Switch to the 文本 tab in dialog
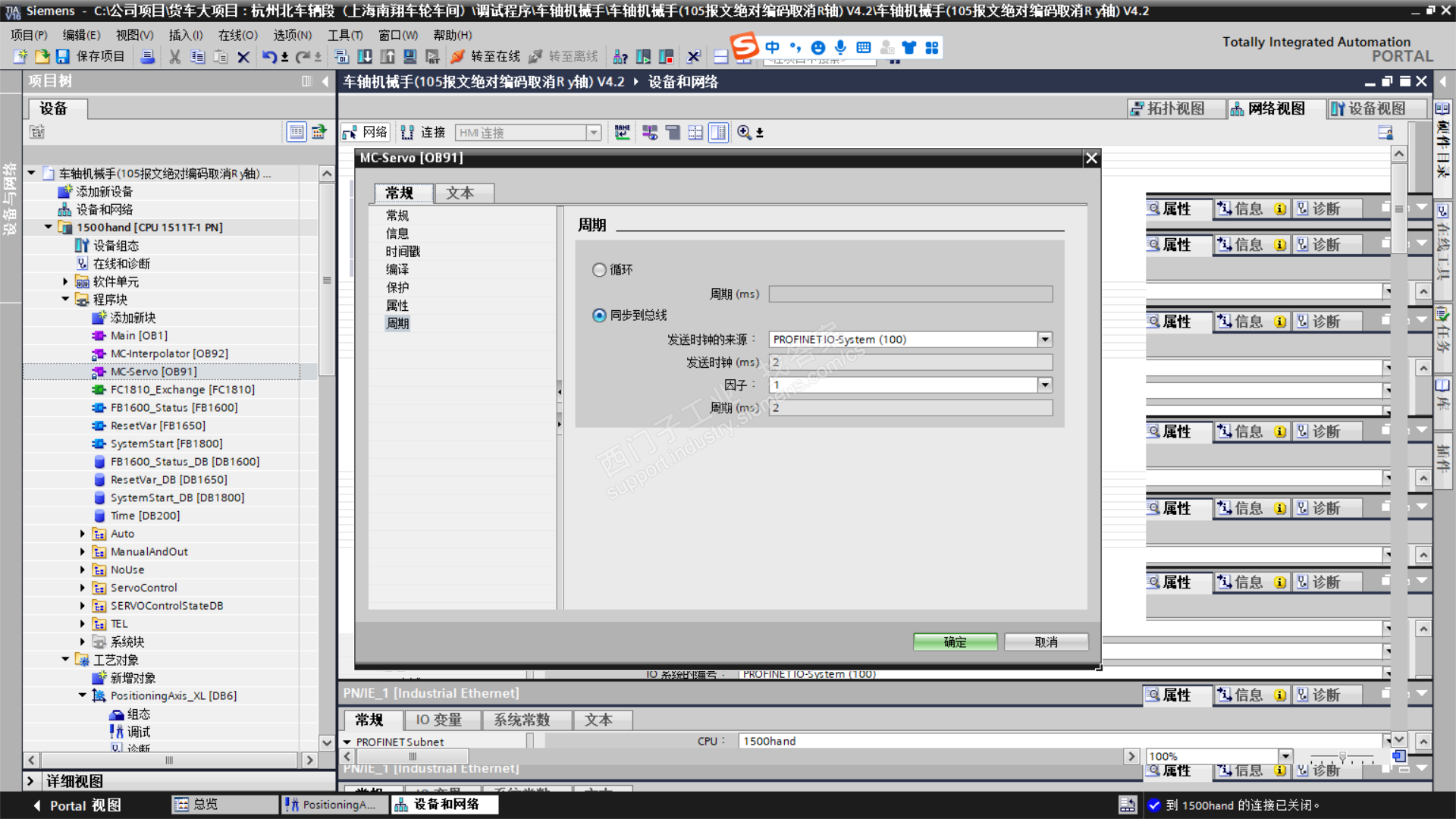The height and width of the screenshot is (819, 1456). click(460, 193)
